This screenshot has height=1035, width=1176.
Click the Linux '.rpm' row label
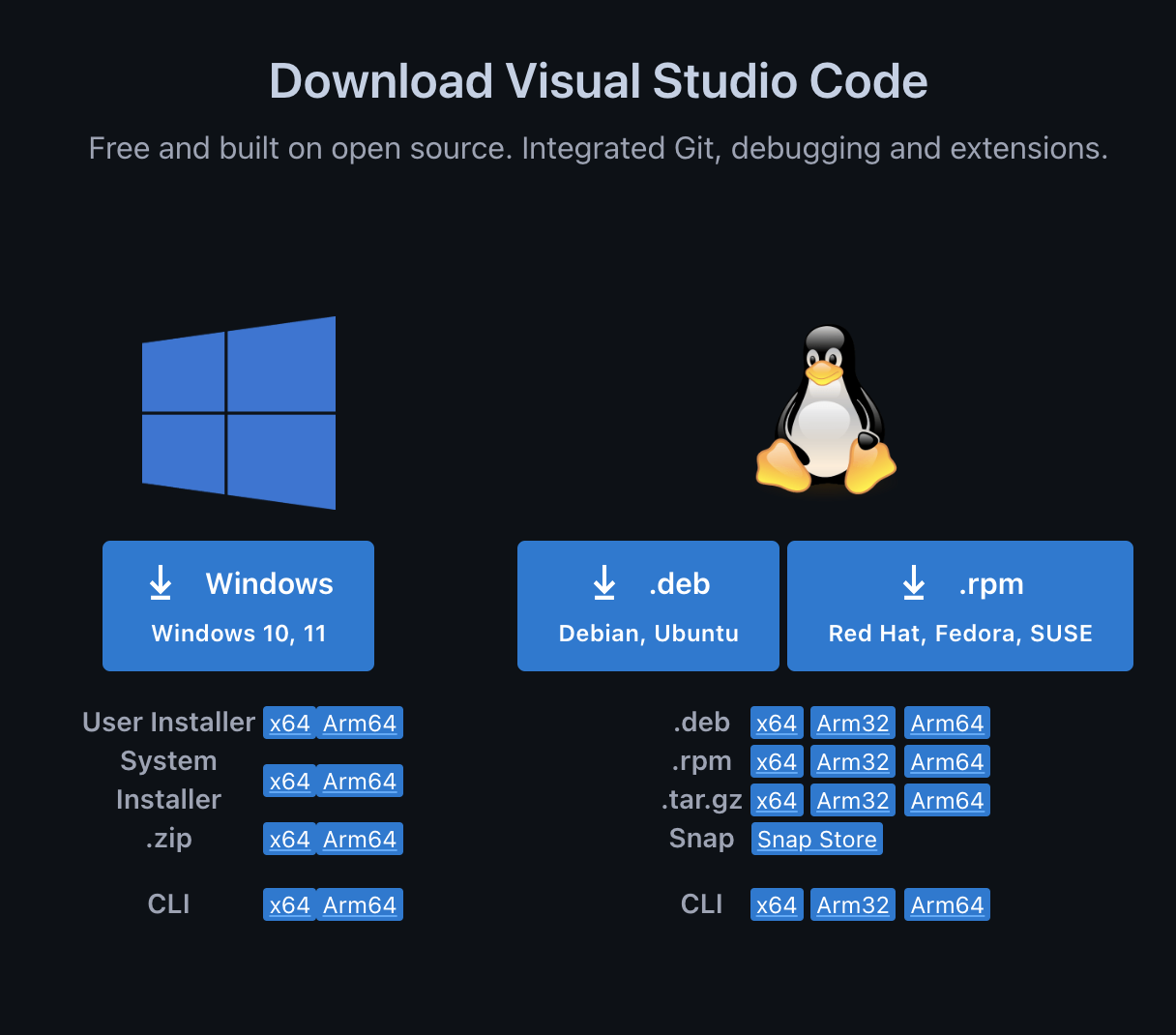(702, 761)
